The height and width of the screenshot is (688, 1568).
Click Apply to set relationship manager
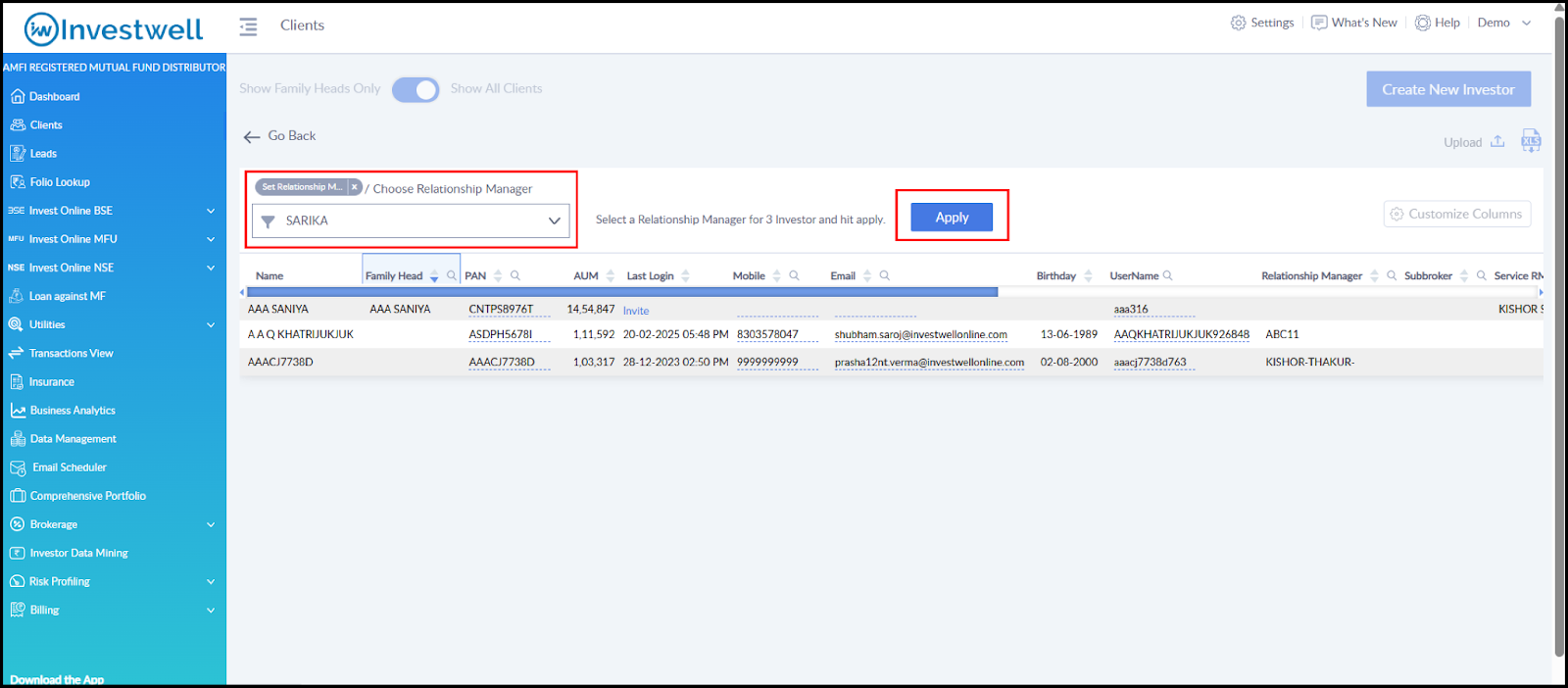952,218
